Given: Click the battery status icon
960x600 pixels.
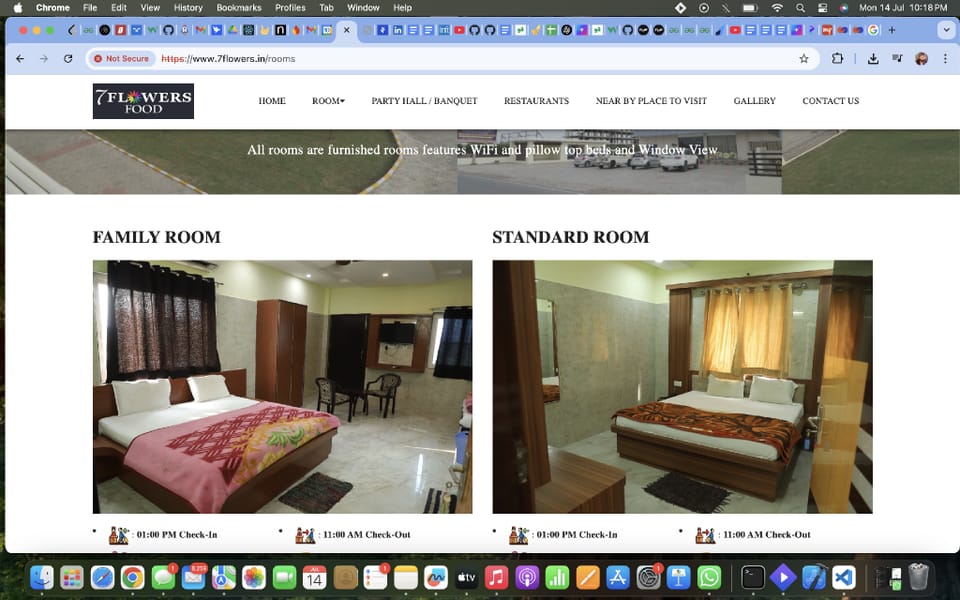Looking at the screenshot, I should click(751, 8).
